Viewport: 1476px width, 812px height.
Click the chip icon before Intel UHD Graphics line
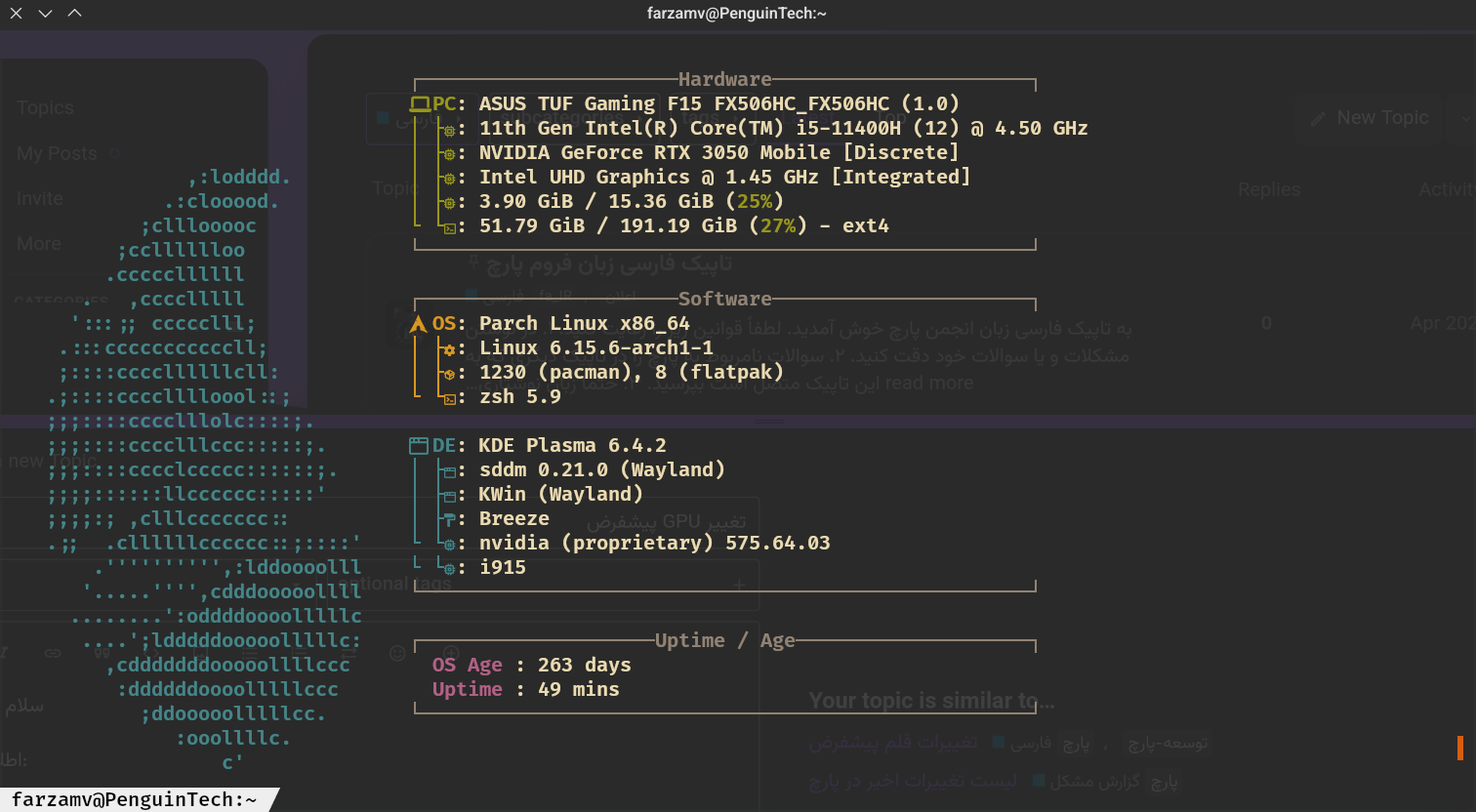(449, 179)
